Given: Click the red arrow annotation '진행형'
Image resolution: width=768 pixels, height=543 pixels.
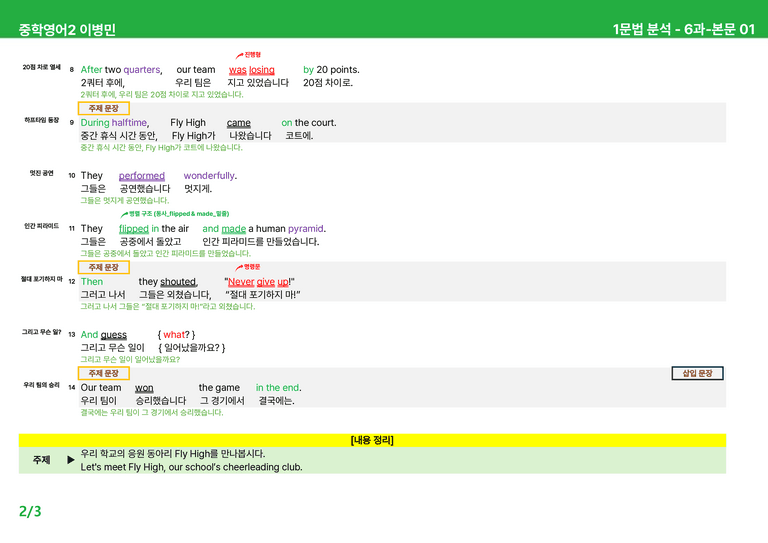Looking at the screenshot, I should (248, 55).
